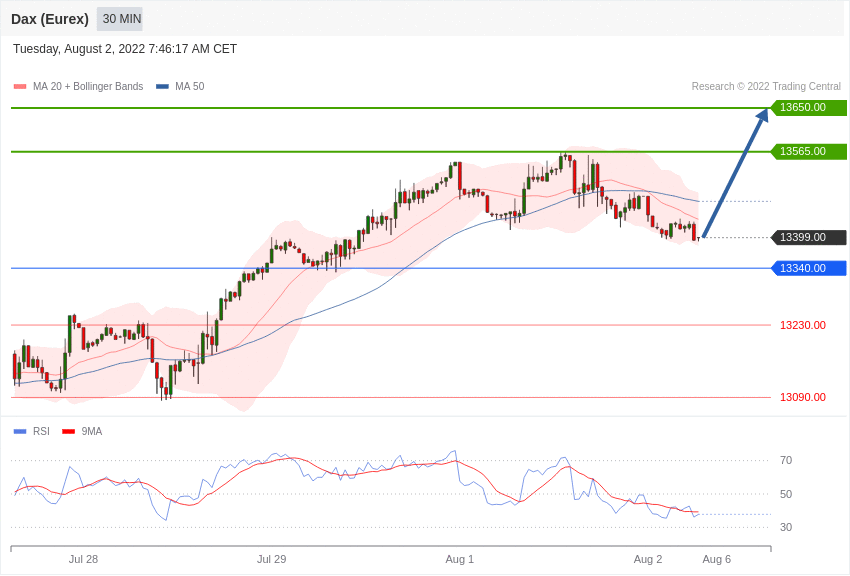Click the Jul 28 date on the time axis
Viewport: 850px width, 576px height.
(x=83, y=559)
